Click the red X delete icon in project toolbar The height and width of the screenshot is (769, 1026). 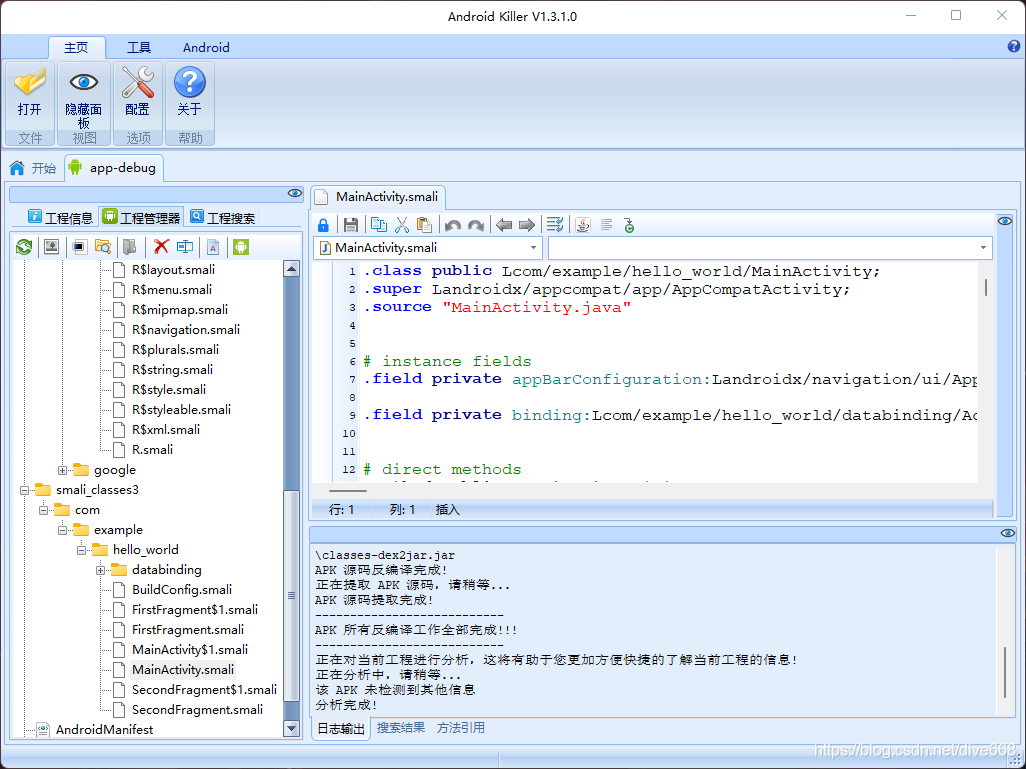(x=161, y=247)
